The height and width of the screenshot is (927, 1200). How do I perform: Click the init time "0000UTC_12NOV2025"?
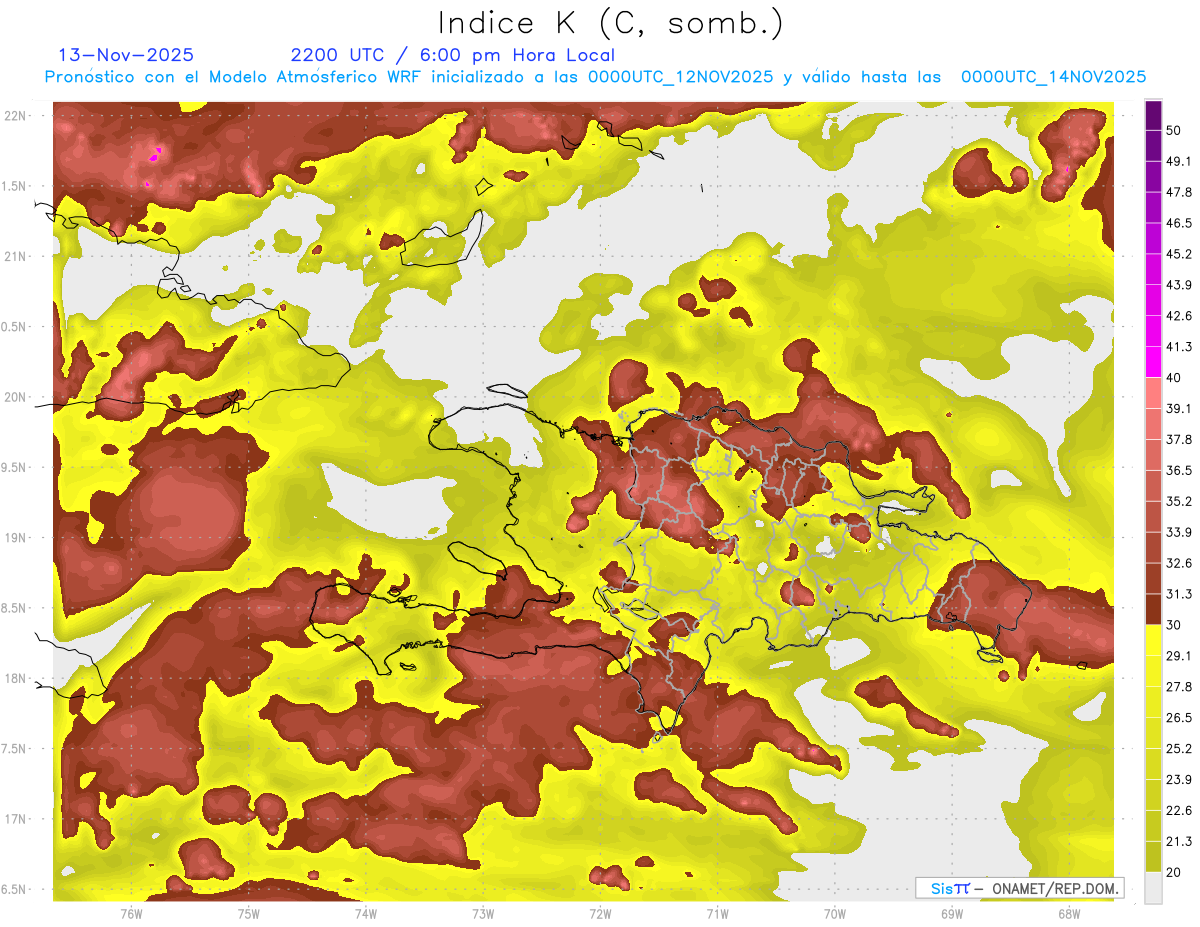coord(680,77)
